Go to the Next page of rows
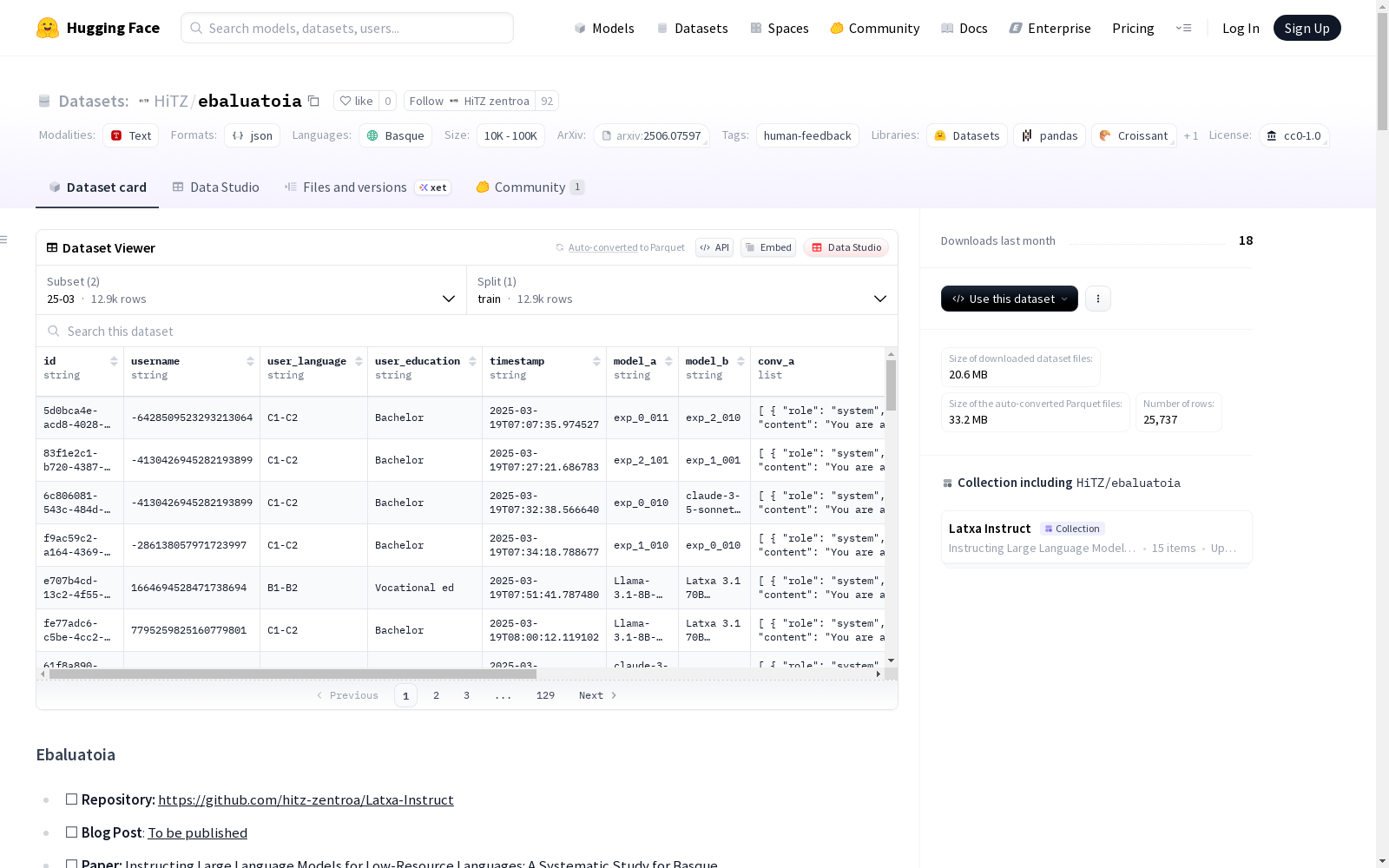 click(x=597, y=695)
